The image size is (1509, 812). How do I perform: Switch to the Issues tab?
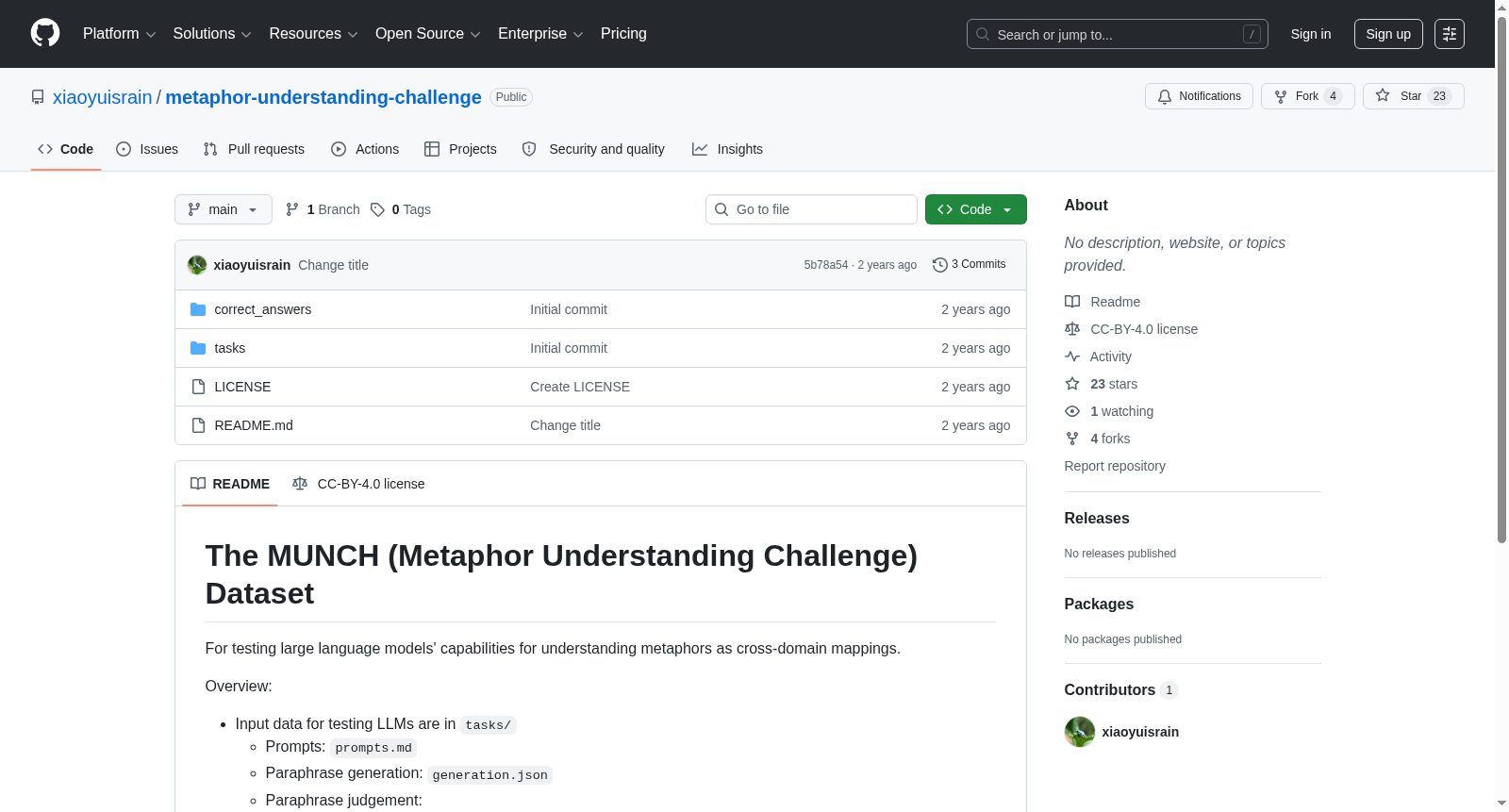[x=147, y=149]
